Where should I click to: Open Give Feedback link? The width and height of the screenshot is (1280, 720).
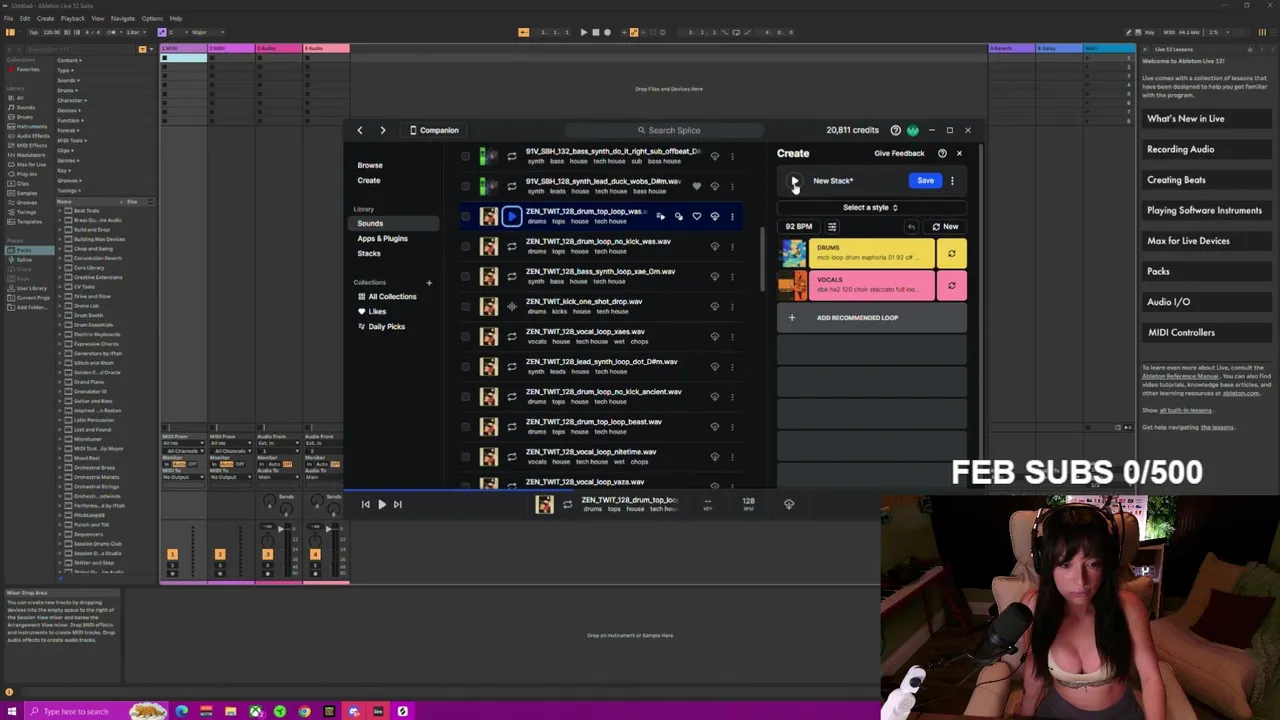[899, 154]
